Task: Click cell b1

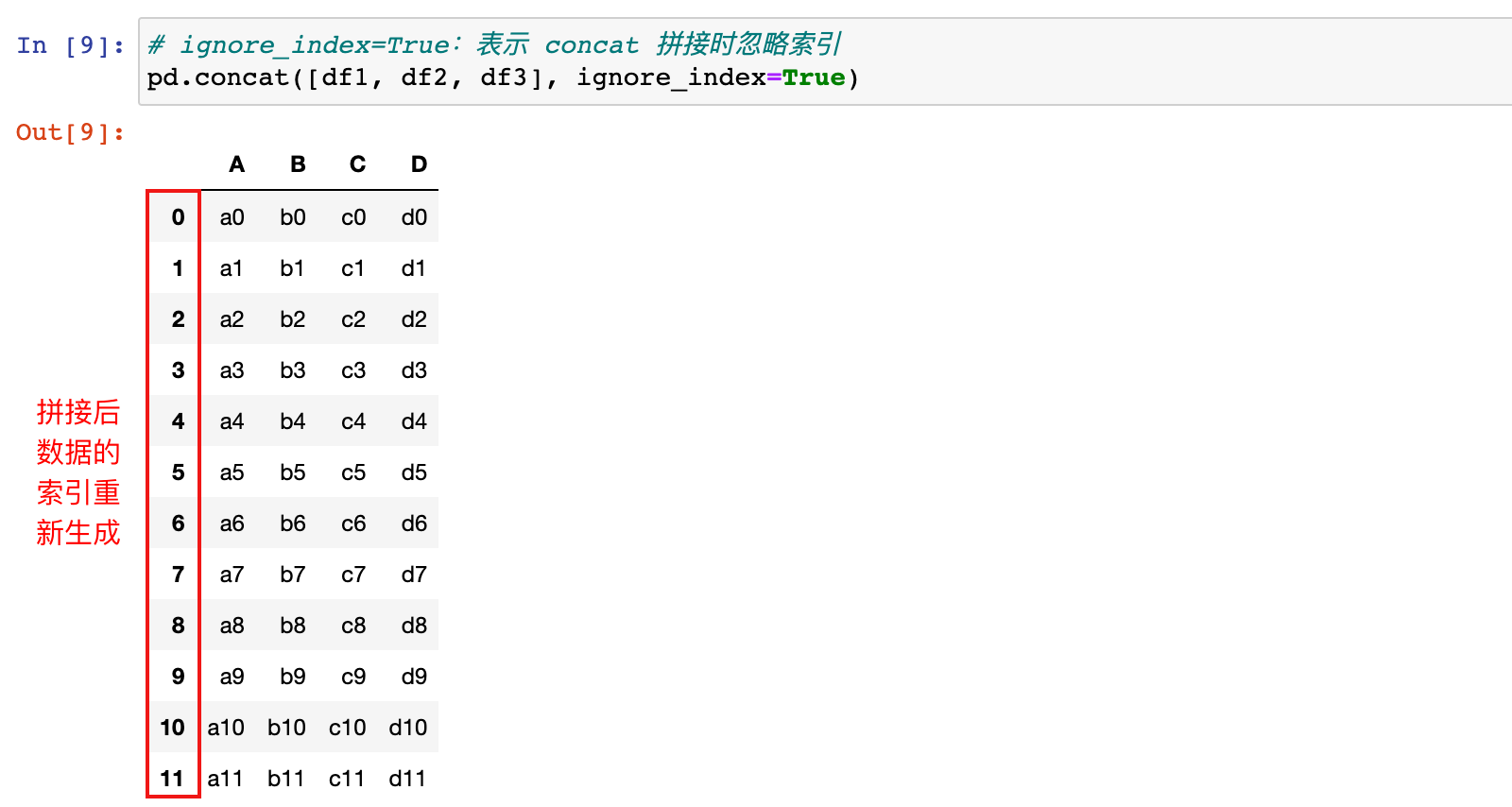Action: pyautogui.click(x=293, y=268)
